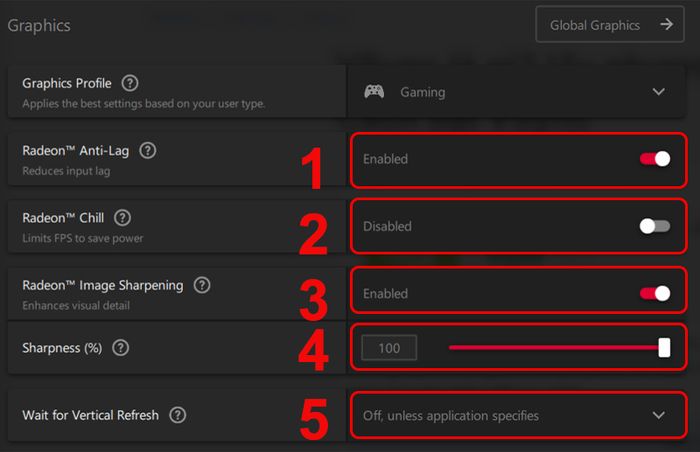
Task: Open help icon beside Sharpness (%)
Action: 121,347
